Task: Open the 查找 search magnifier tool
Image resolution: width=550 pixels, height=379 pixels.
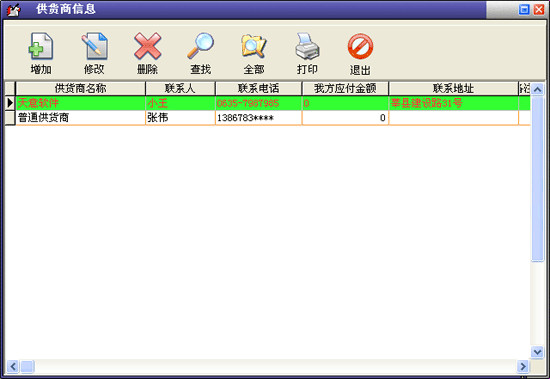Action: coord(201,53)
